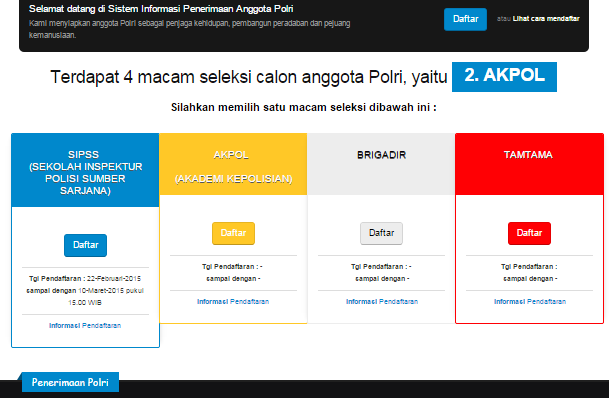
Task: Click the blue Daftar button under SIPSS
Action: pos(85,245)
